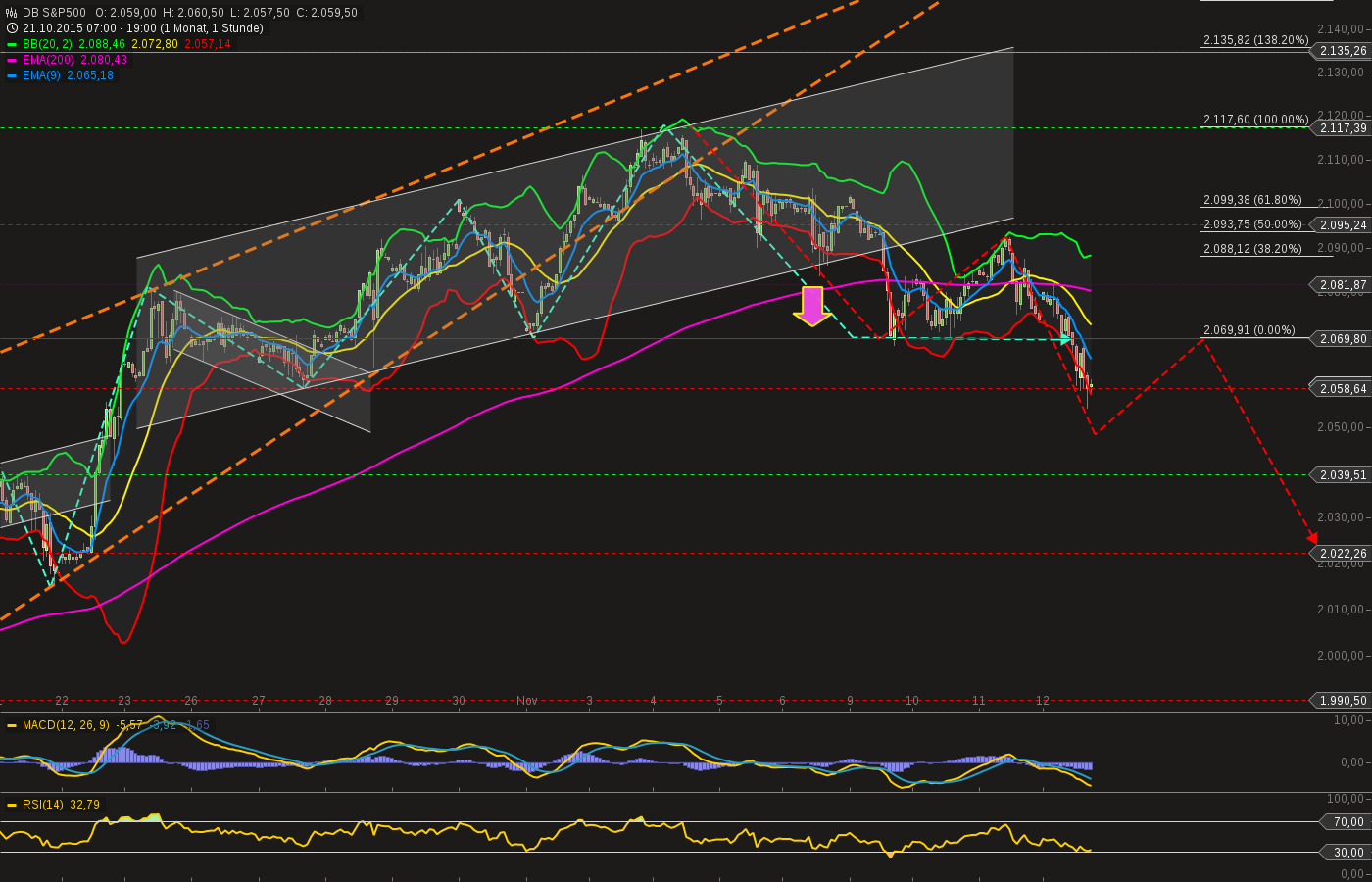Click the EMA(200) value 2.080,43
The image size is (1372, 882).
(x=105, y=60)
